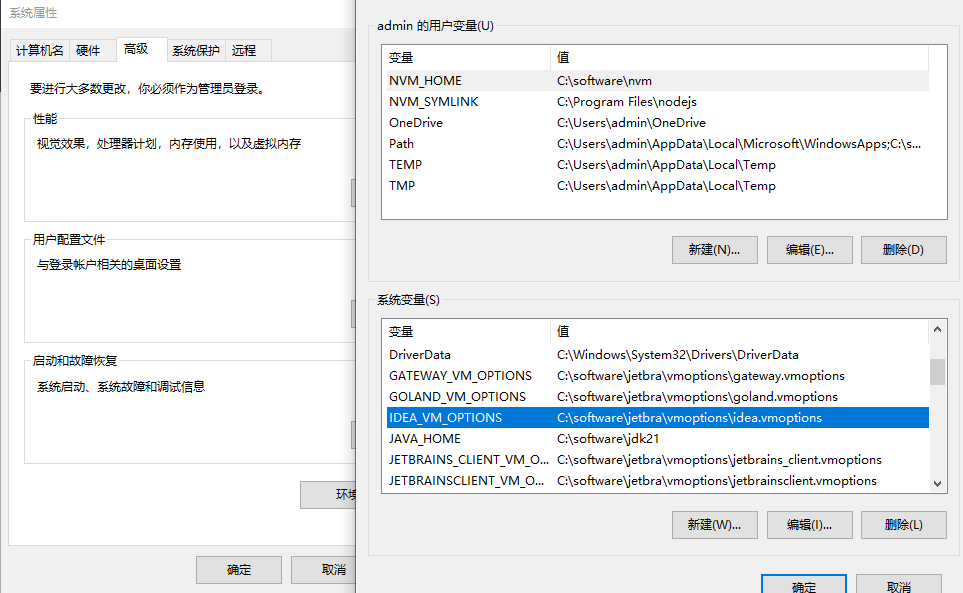Image resolution: width=963 pixels, height=593 pixels.
Task: Select the user Path variable row
Action: click(x=401, y=144)
